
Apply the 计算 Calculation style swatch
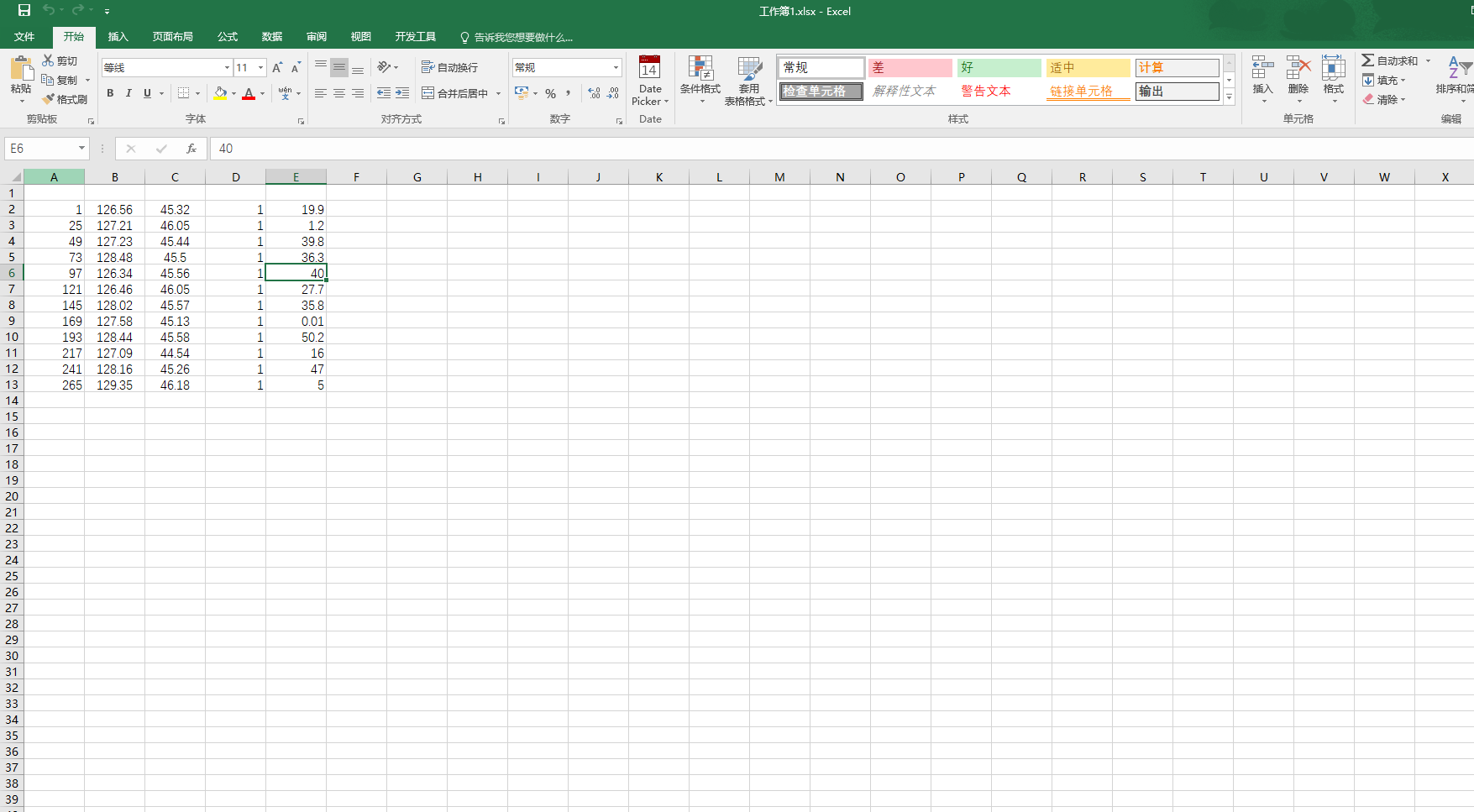point(1178,67)
